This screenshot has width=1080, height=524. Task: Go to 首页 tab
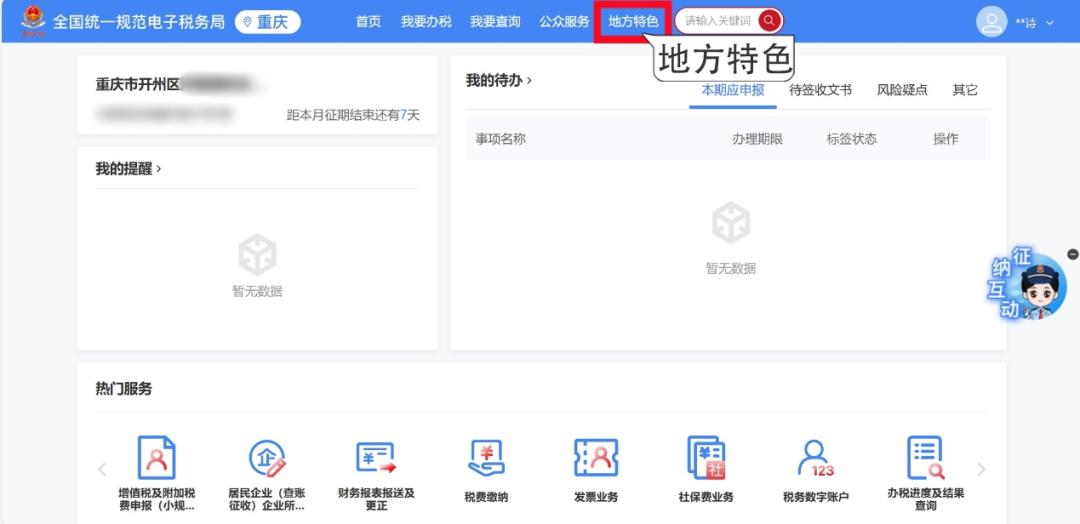368,22
